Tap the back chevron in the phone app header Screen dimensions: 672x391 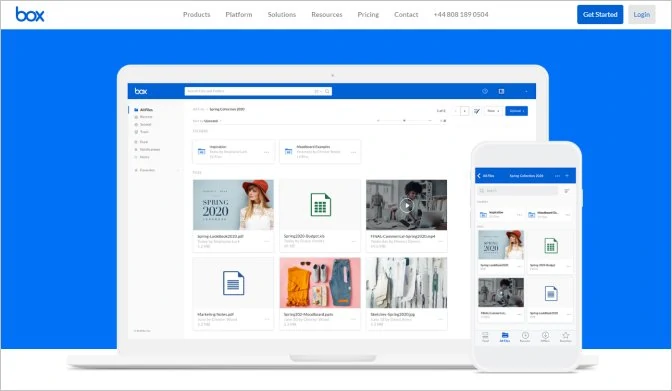pos(479,176)
